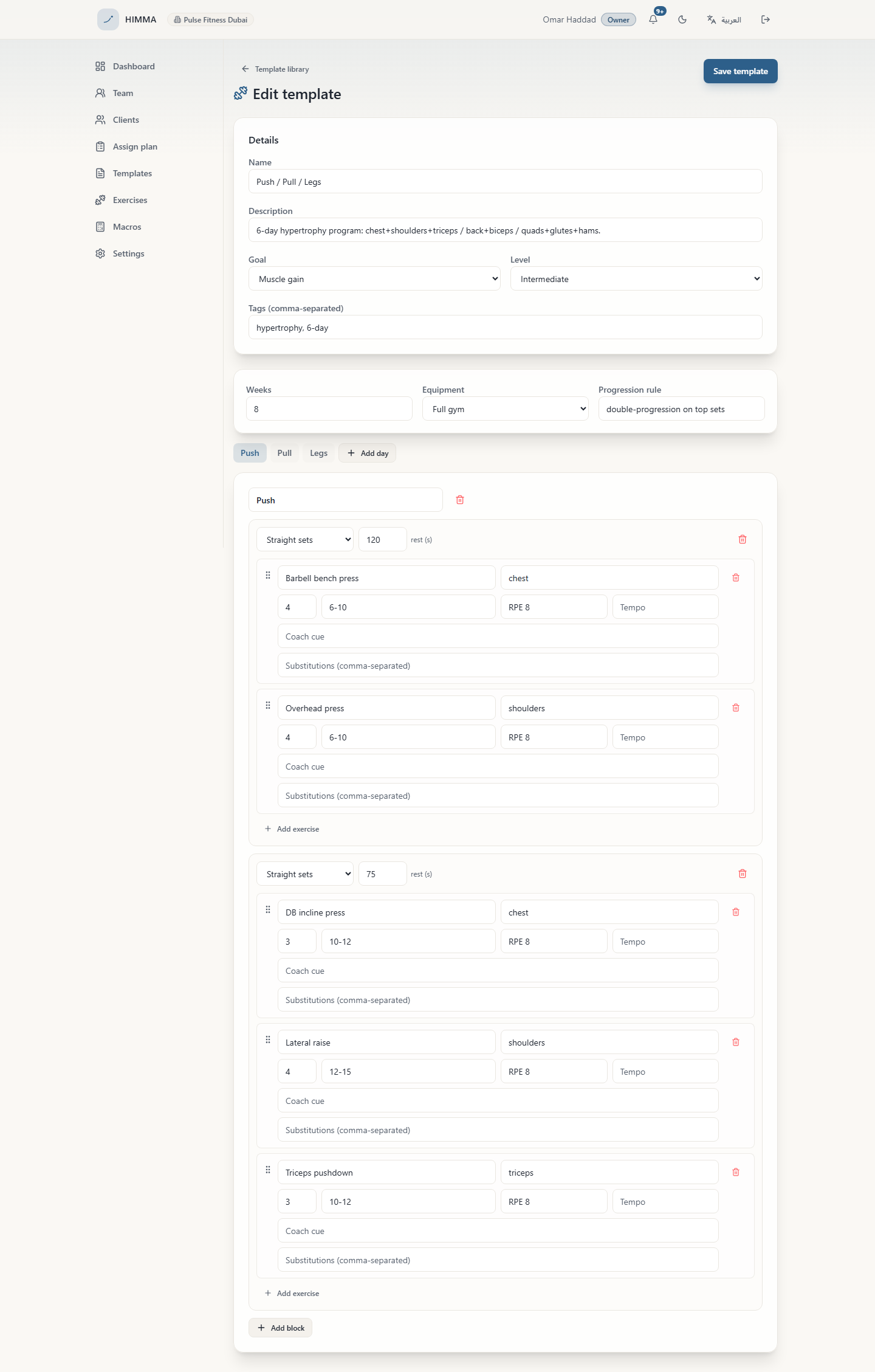The width and height of the screenshot is (875, 1372).
Task: Click Add exercise under Overhead press
Action: tap(292, 829)
